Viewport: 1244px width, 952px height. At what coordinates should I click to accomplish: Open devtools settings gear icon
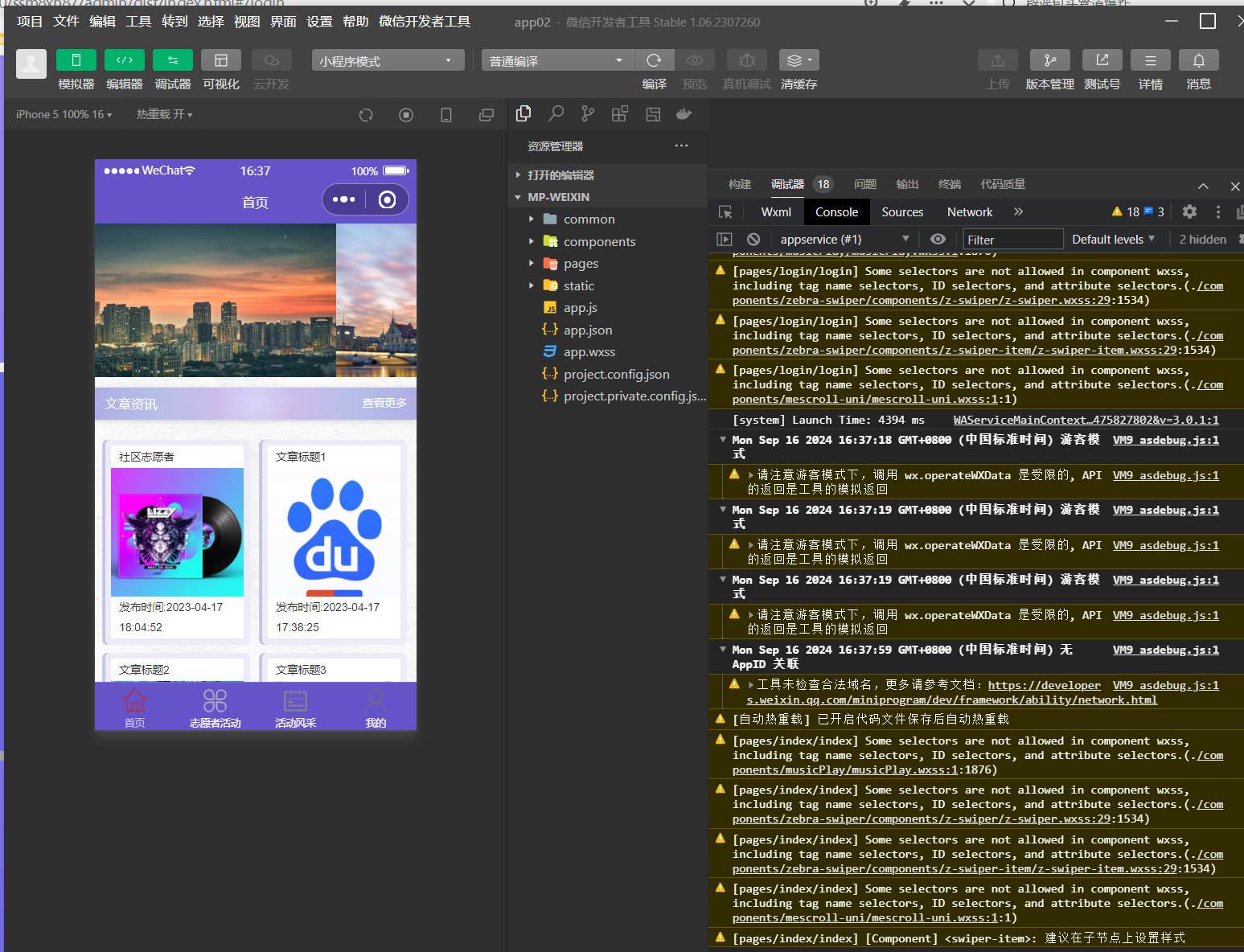pos(1189,211)
